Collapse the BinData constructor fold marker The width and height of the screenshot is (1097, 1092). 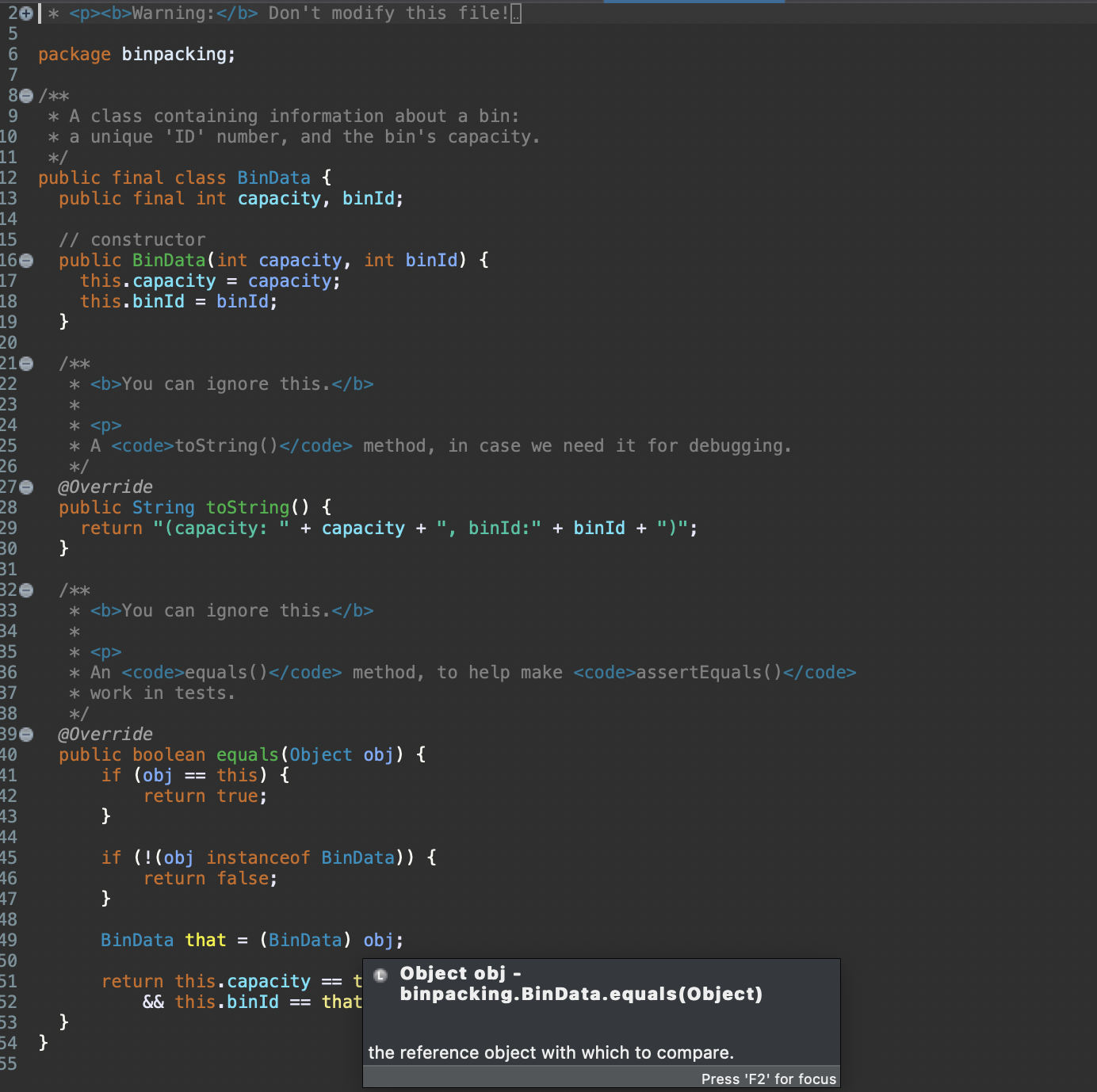point(26,261)
